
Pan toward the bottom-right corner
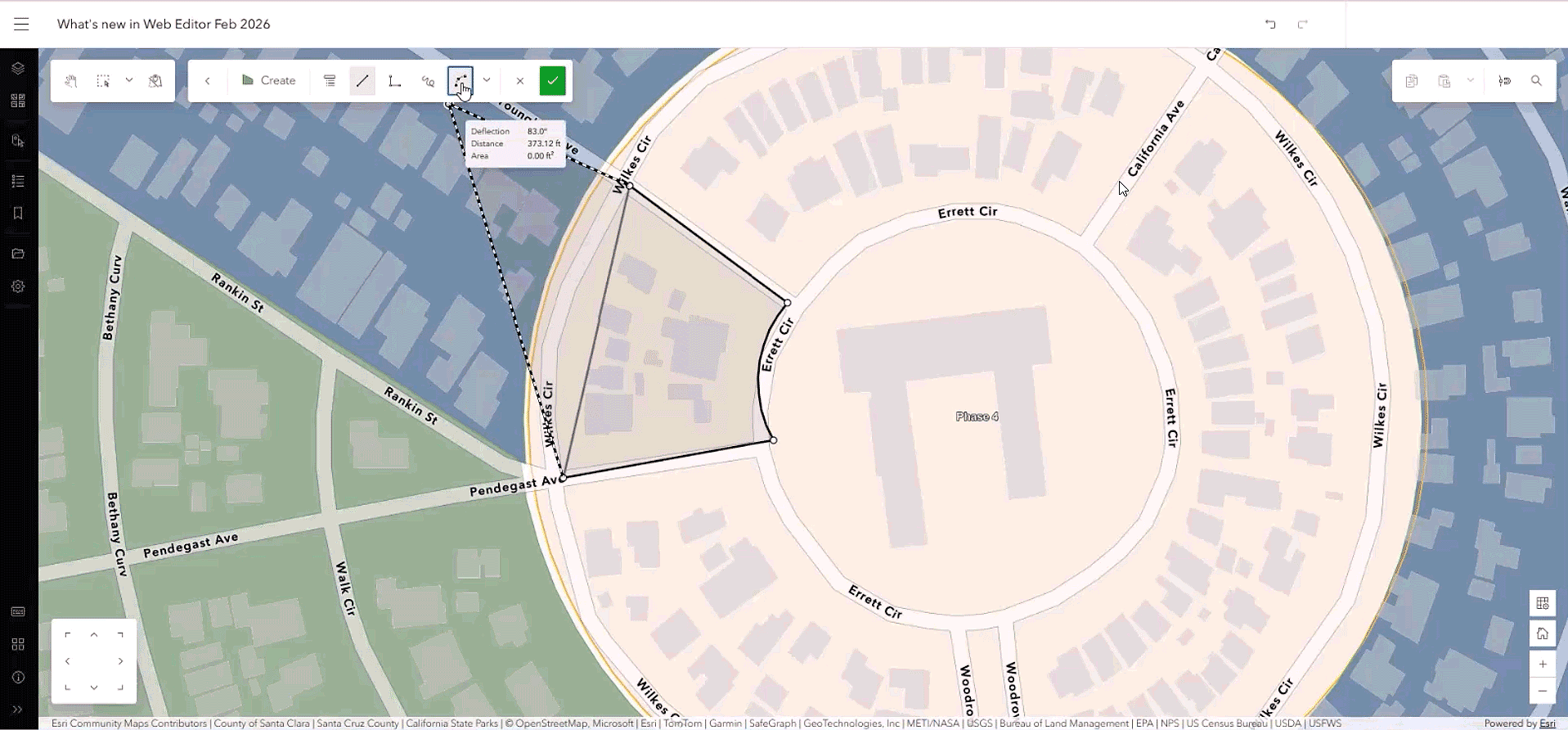[x=120, y=687]
